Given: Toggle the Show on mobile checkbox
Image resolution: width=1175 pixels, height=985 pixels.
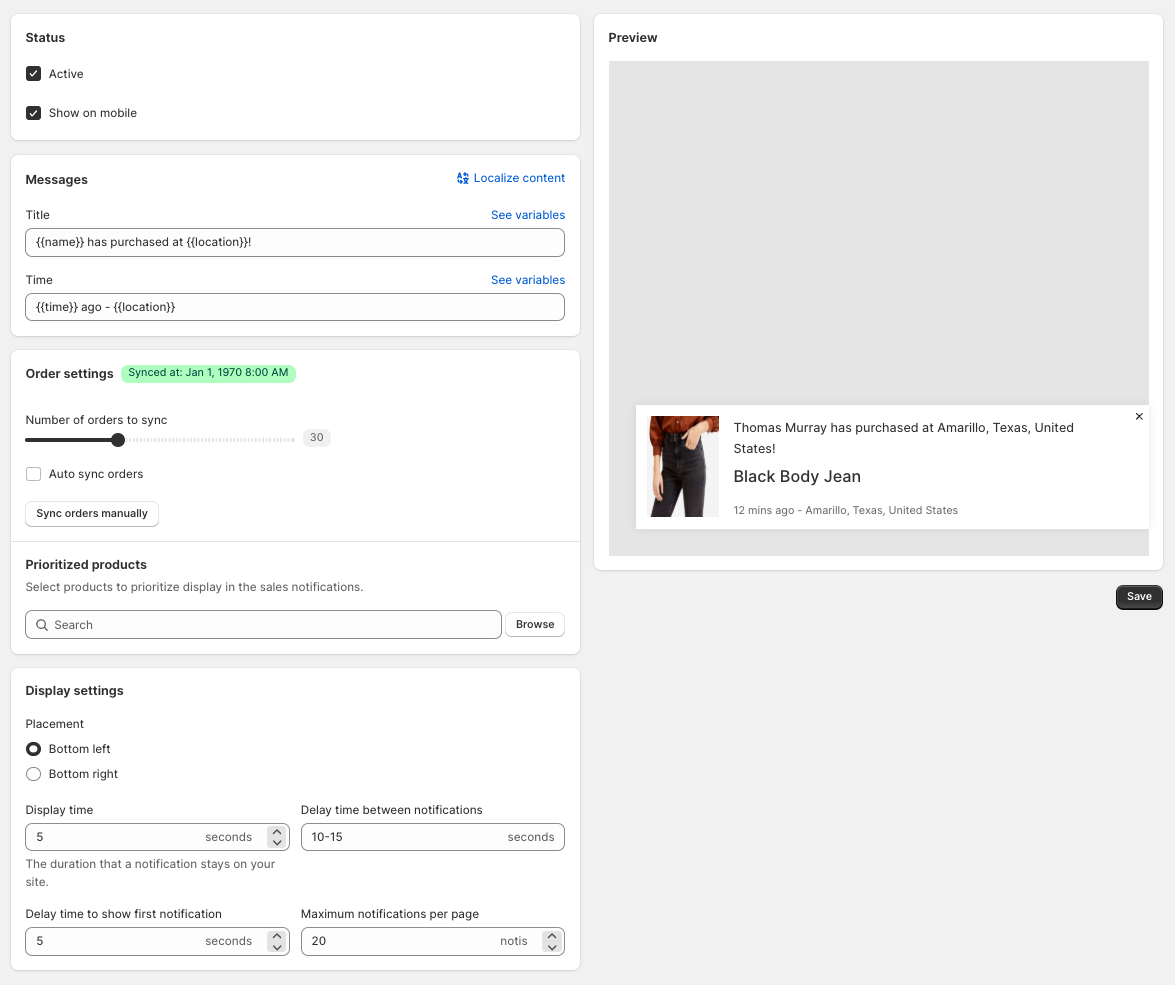Looking at the screenshot, I should 34,113.
